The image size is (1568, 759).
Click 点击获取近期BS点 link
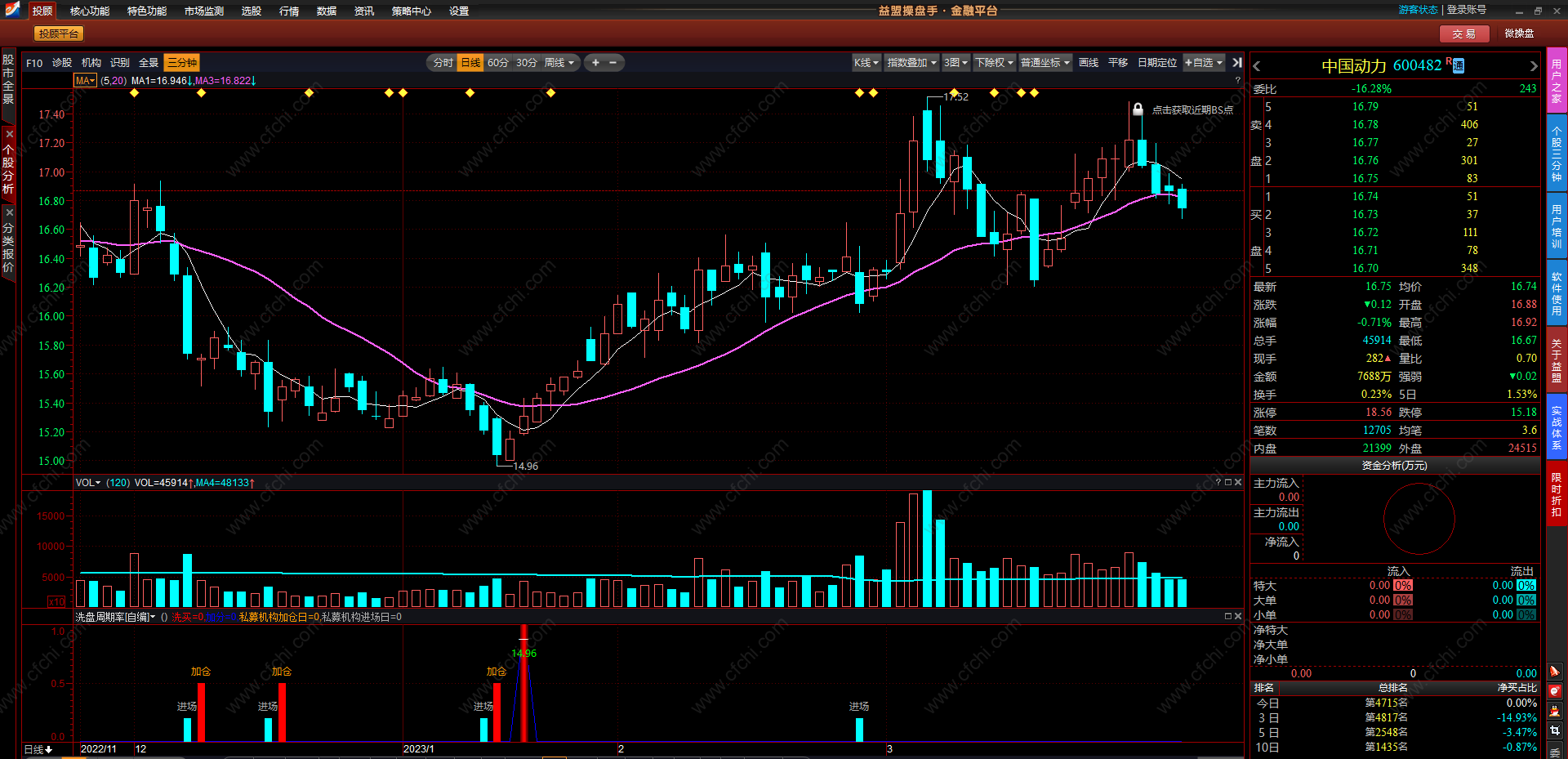click(x=1192, y=109)
